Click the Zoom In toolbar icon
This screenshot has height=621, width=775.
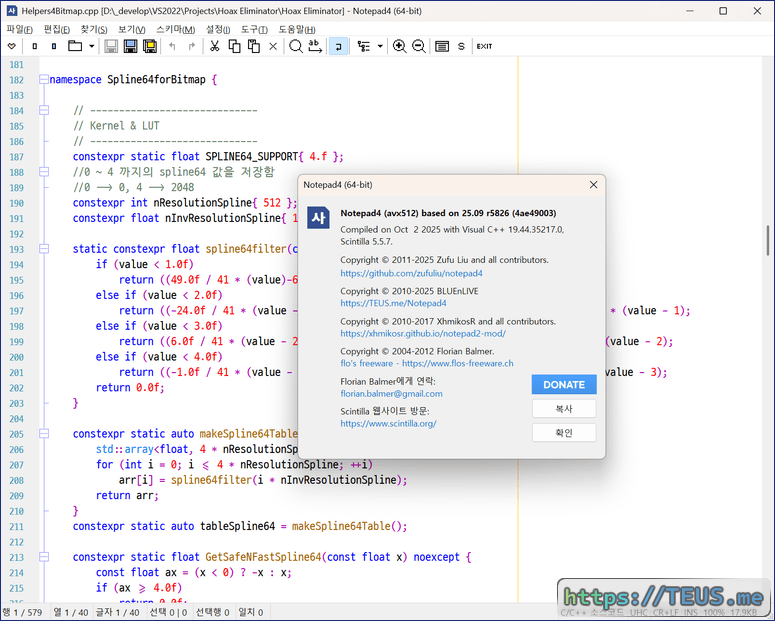pyautogui.click(x=400, y=46)
